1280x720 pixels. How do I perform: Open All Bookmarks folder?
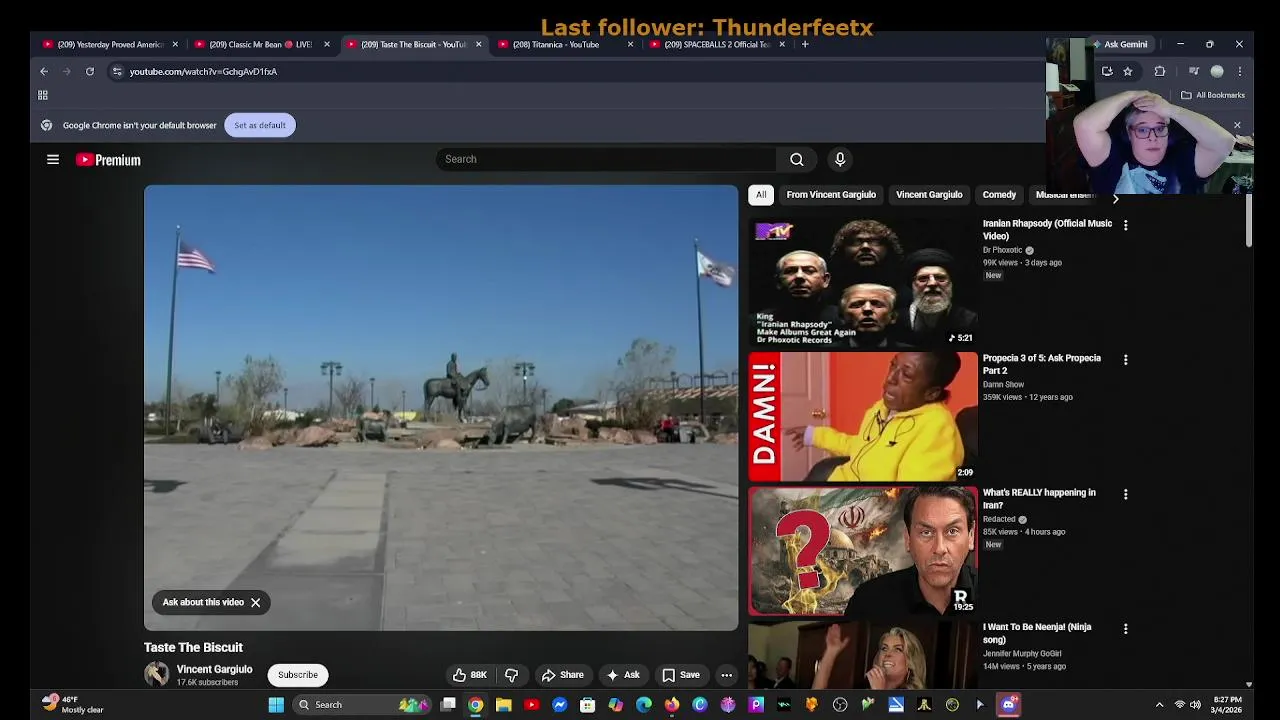(1213, 95)
